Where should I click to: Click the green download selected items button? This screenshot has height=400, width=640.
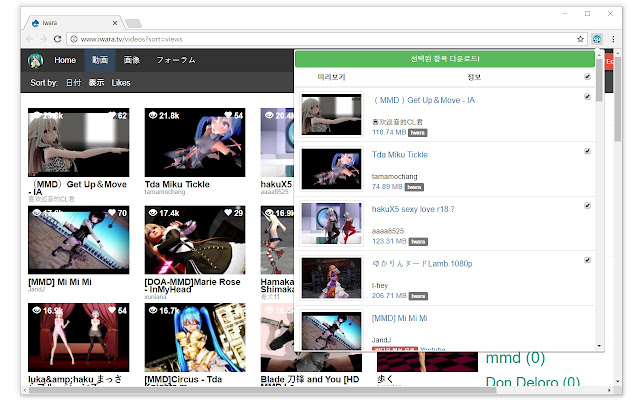click(x=444, y=59)
